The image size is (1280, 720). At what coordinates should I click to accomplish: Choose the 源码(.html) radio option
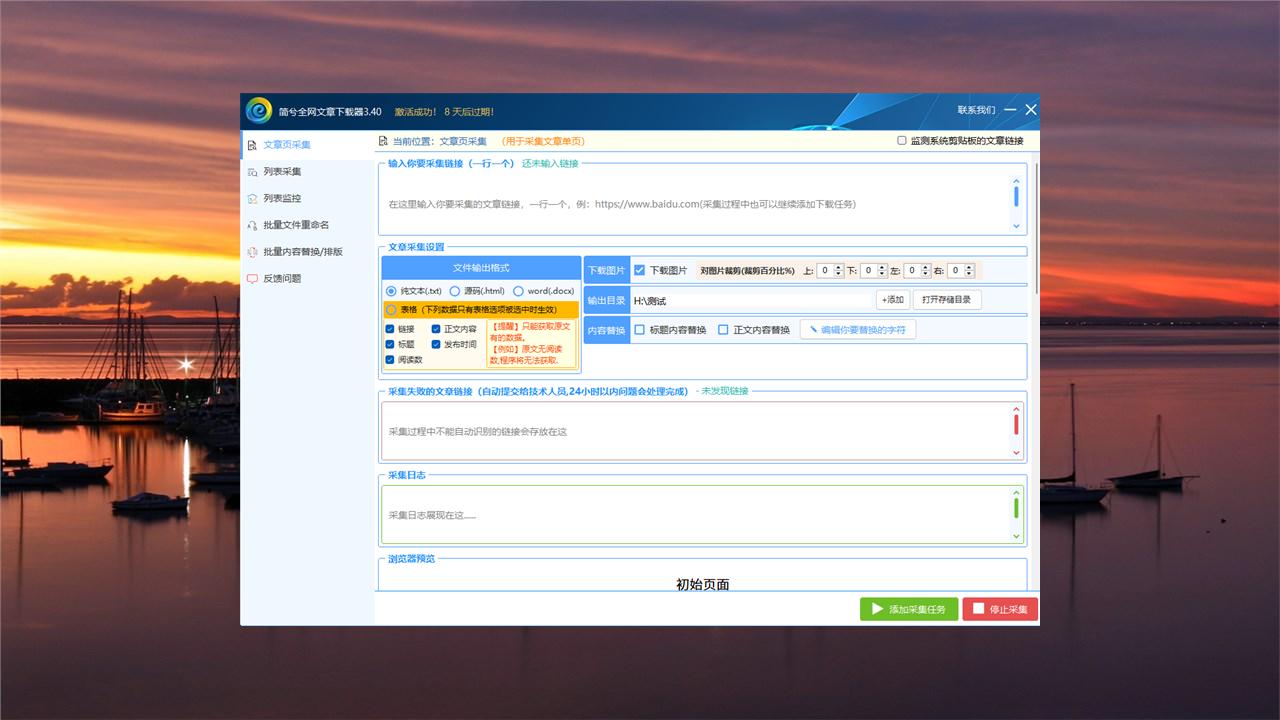pyautogui.click(x=455, y=291)
